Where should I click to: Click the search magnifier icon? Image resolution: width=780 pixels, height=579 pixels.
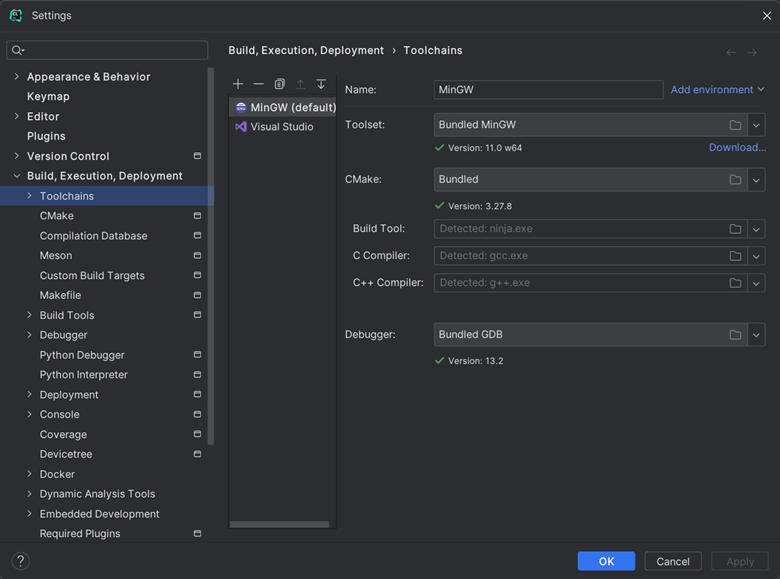pos(17,50)
